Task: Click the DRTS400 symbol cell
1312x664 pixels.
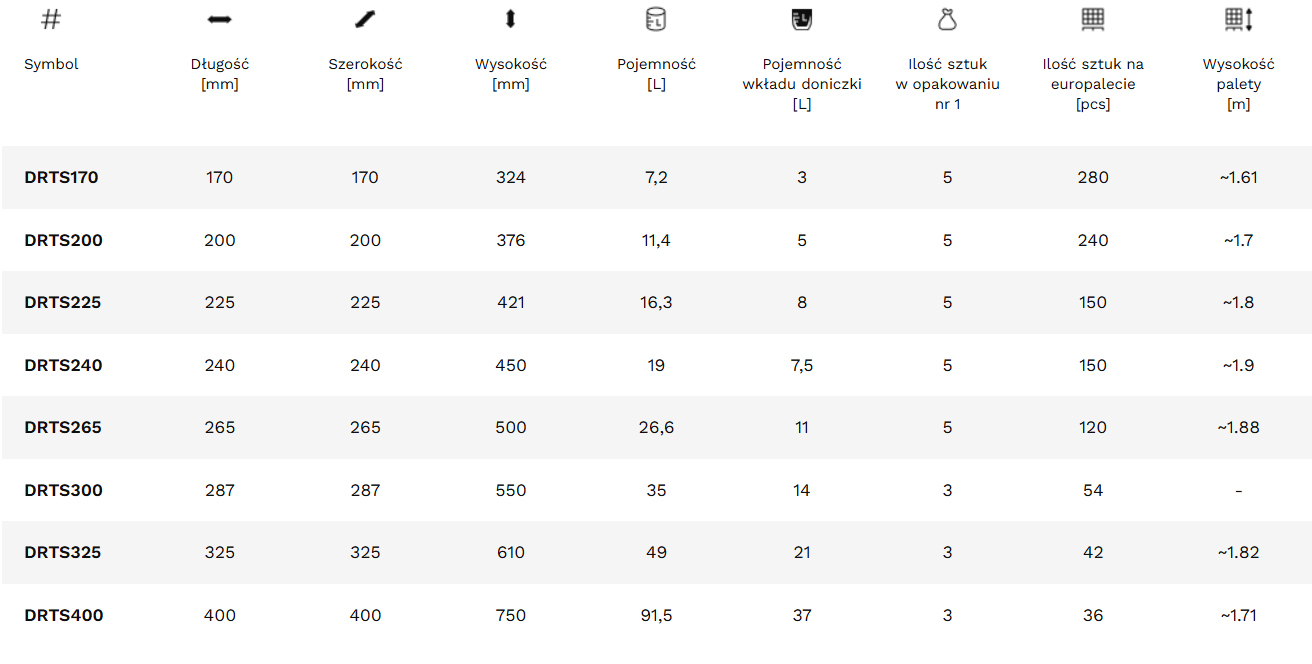Action: pos(63,615)
